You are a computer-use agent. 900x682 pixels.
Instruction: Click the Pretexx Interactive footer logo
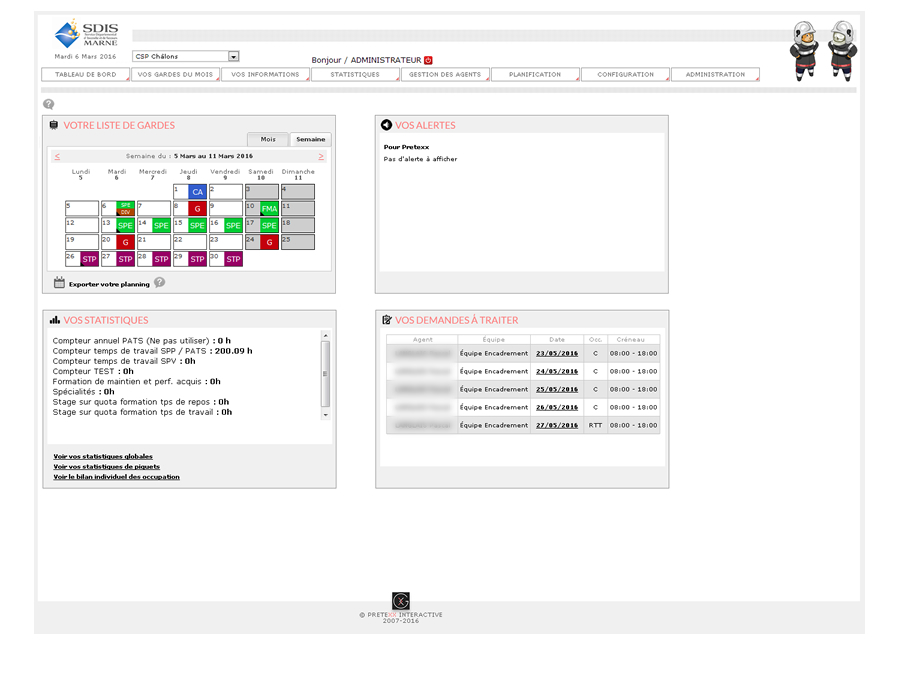[x=401, y=601]
